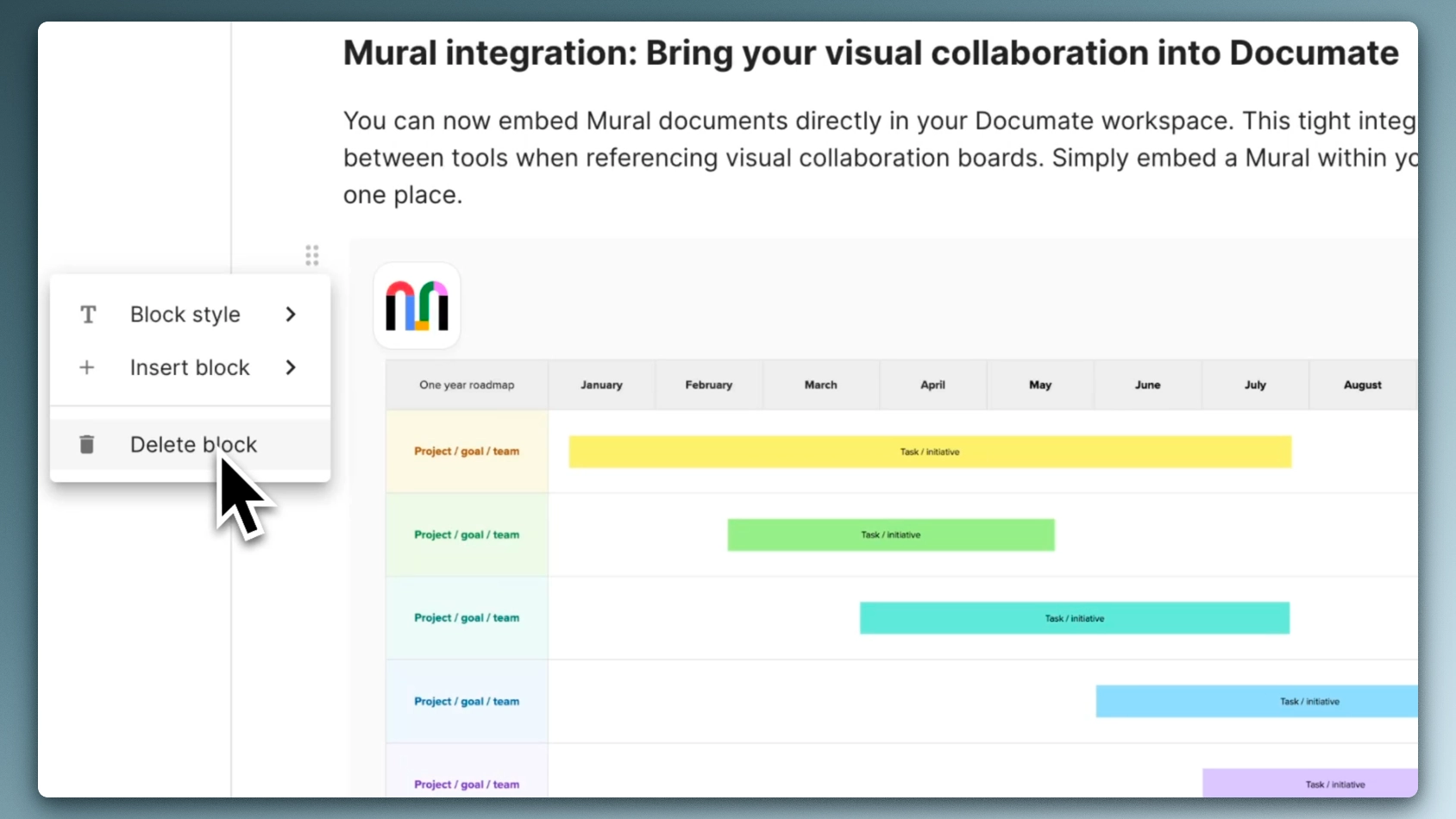Expand the Insert block submenu chevron
The width and height of the screenshot is (1456, 819).
291,367
